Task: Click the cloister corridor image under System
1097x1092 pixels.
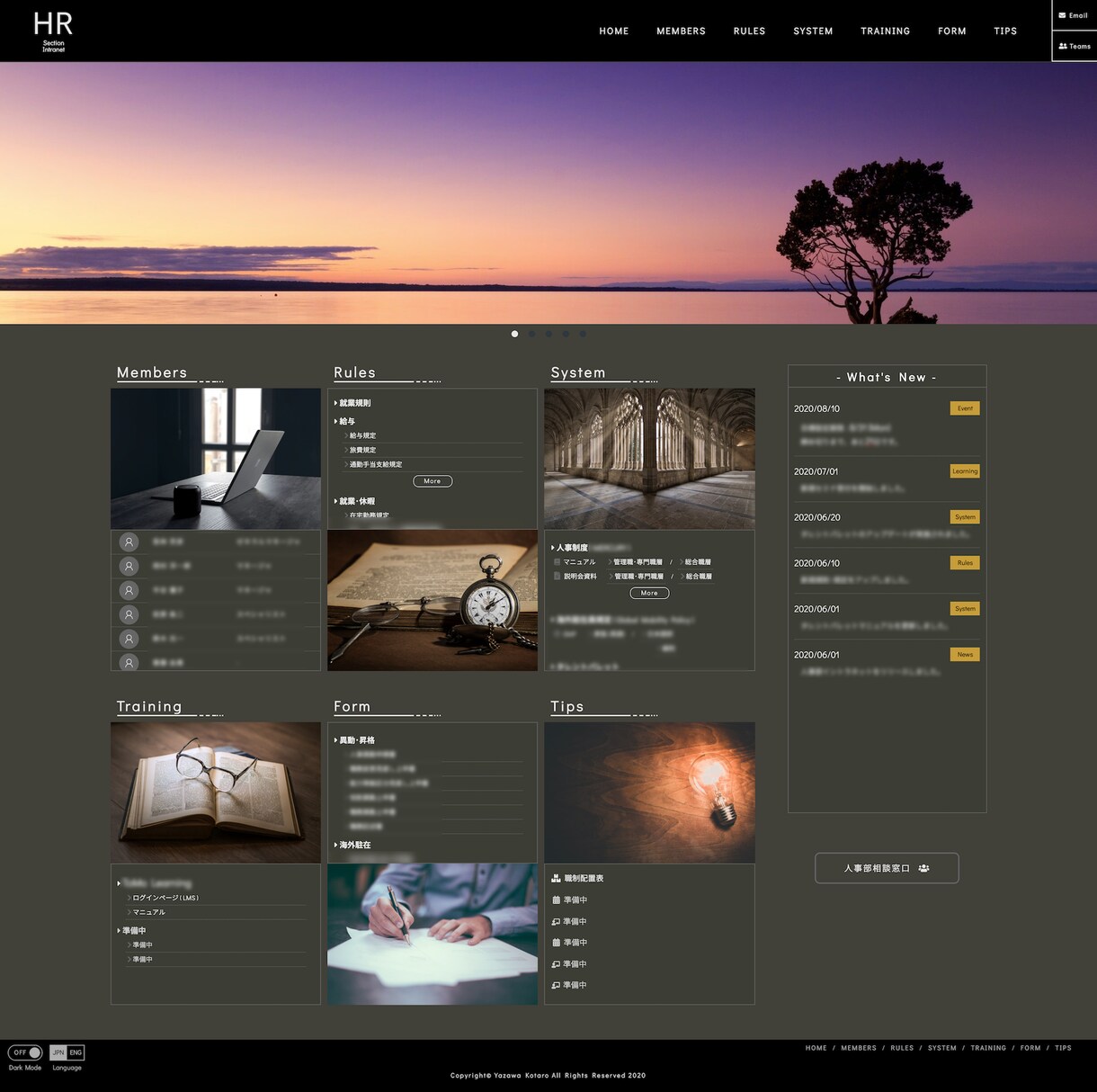Action: click(649, 459)
